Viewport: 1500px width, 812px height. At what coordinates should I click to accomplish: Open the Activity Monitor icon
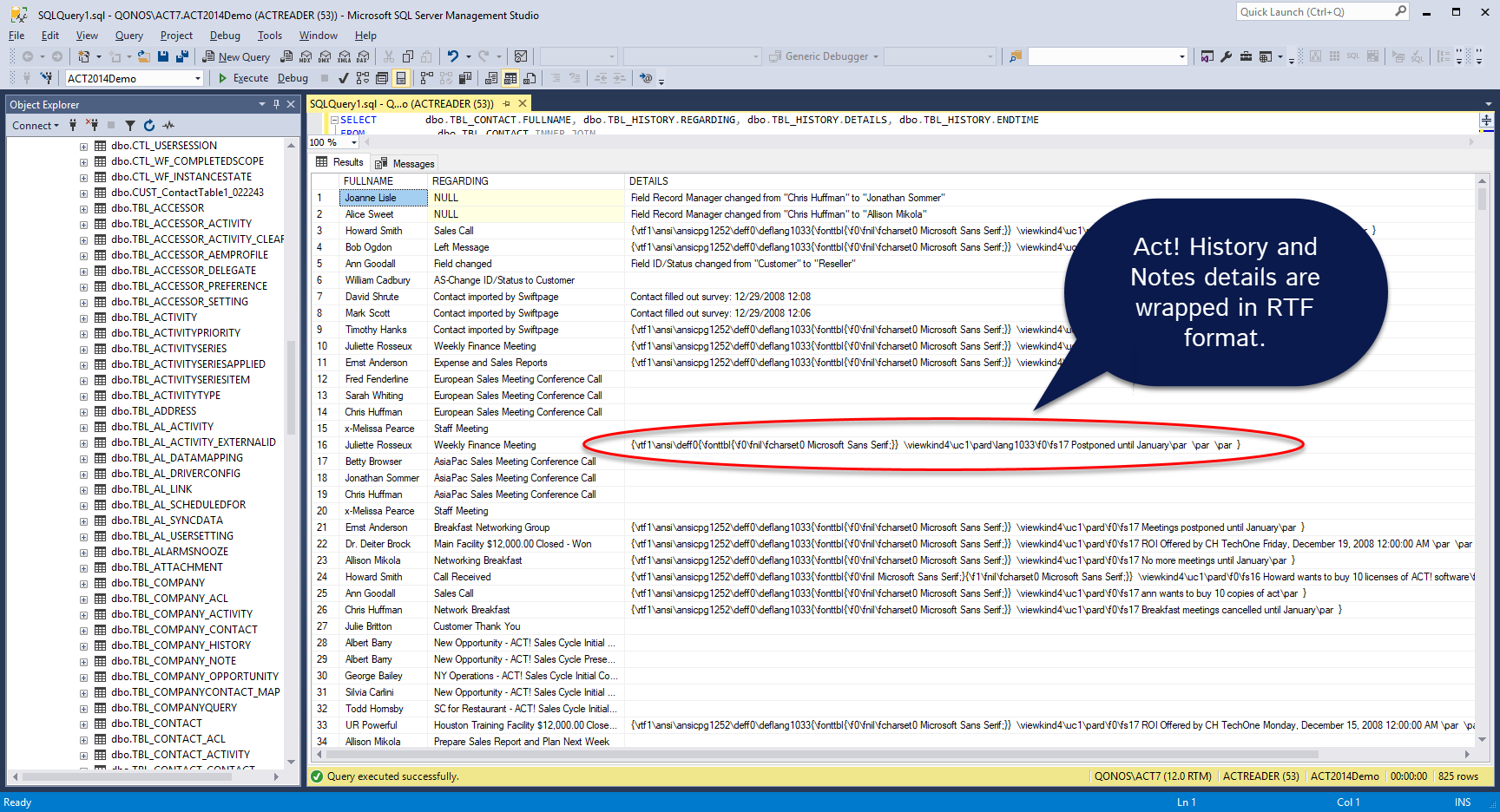point(521,56)
